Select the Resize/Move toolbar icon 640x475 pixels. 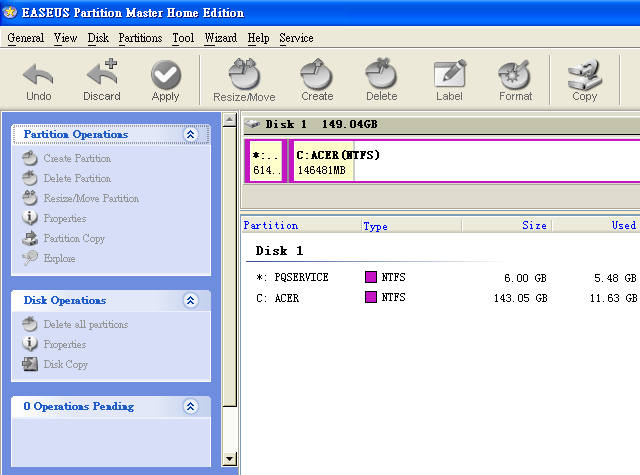pyautogui.click(x=244, y=73)
